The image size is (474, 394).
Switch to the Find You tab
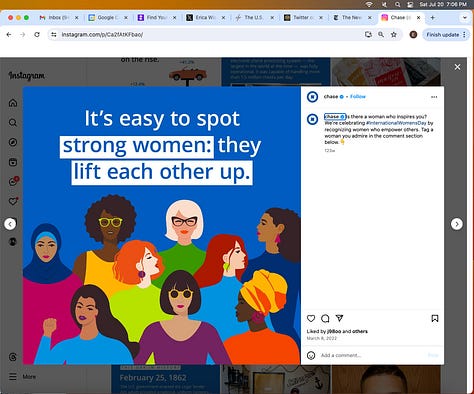point(156,18)
